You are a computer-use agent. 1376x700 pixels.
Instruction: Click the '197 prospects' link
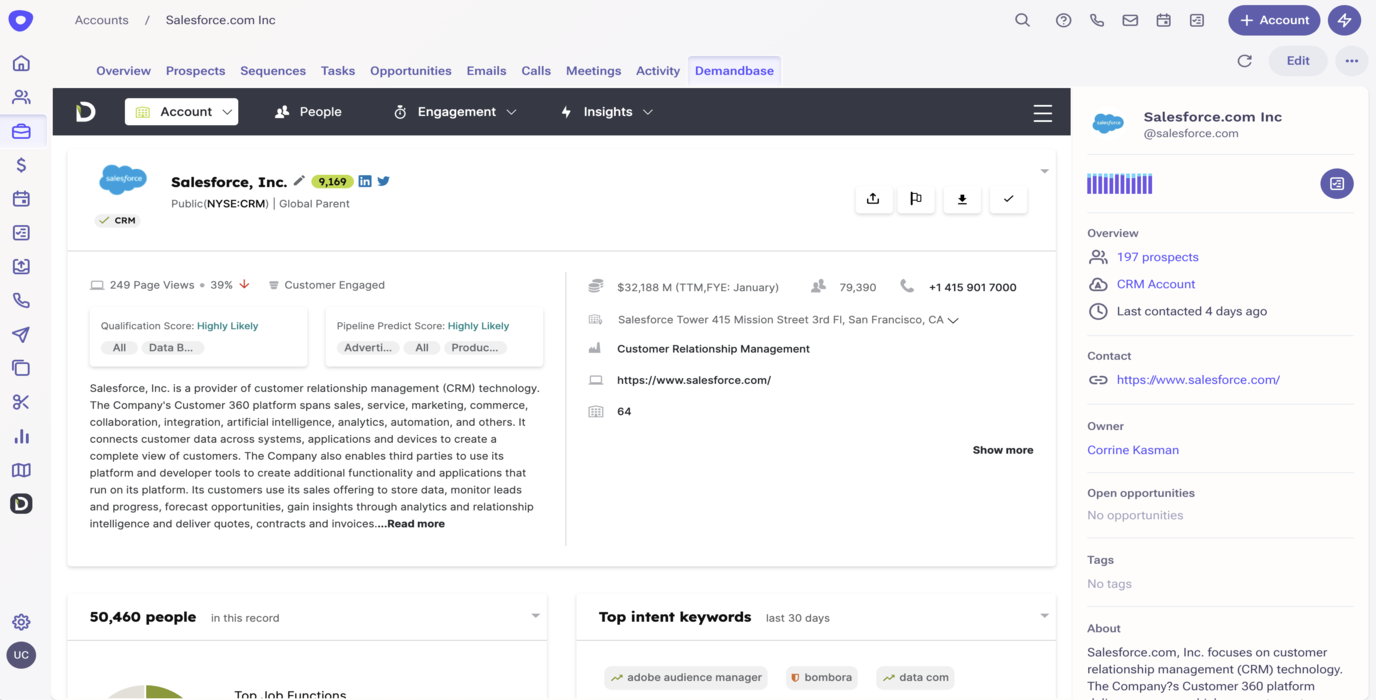1157,257
